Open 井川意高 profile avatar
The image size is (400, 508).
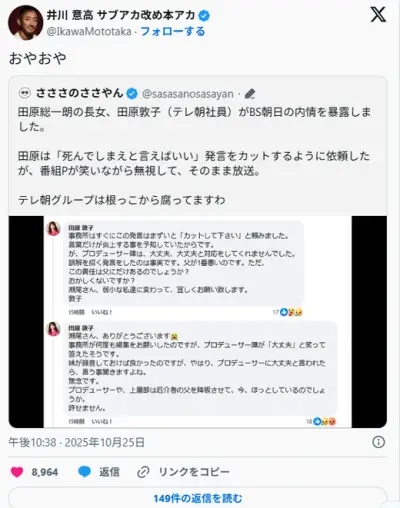coord(25,23)
